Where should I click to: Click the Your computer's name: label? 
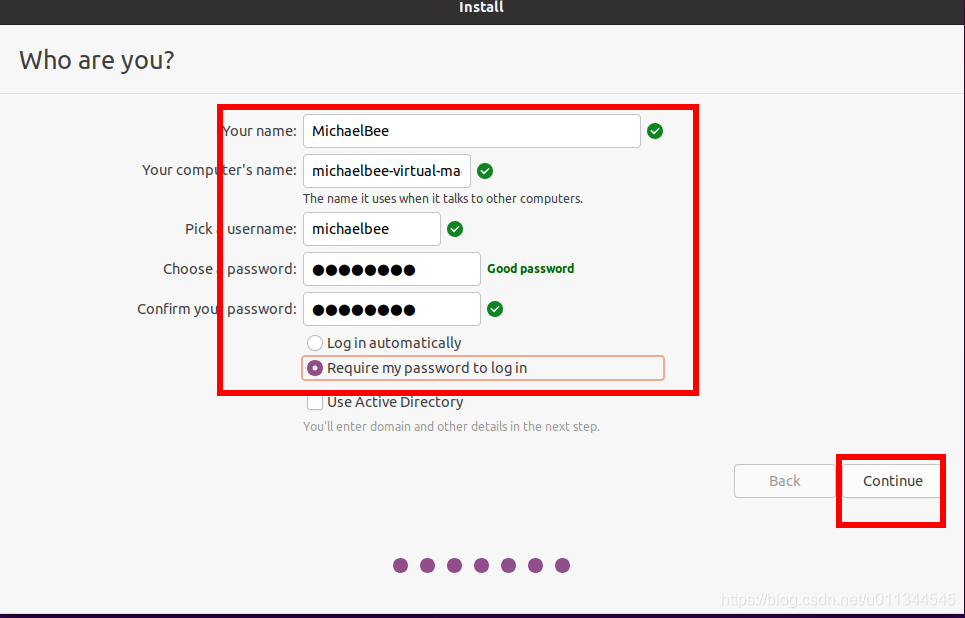(x=219, y=171)
